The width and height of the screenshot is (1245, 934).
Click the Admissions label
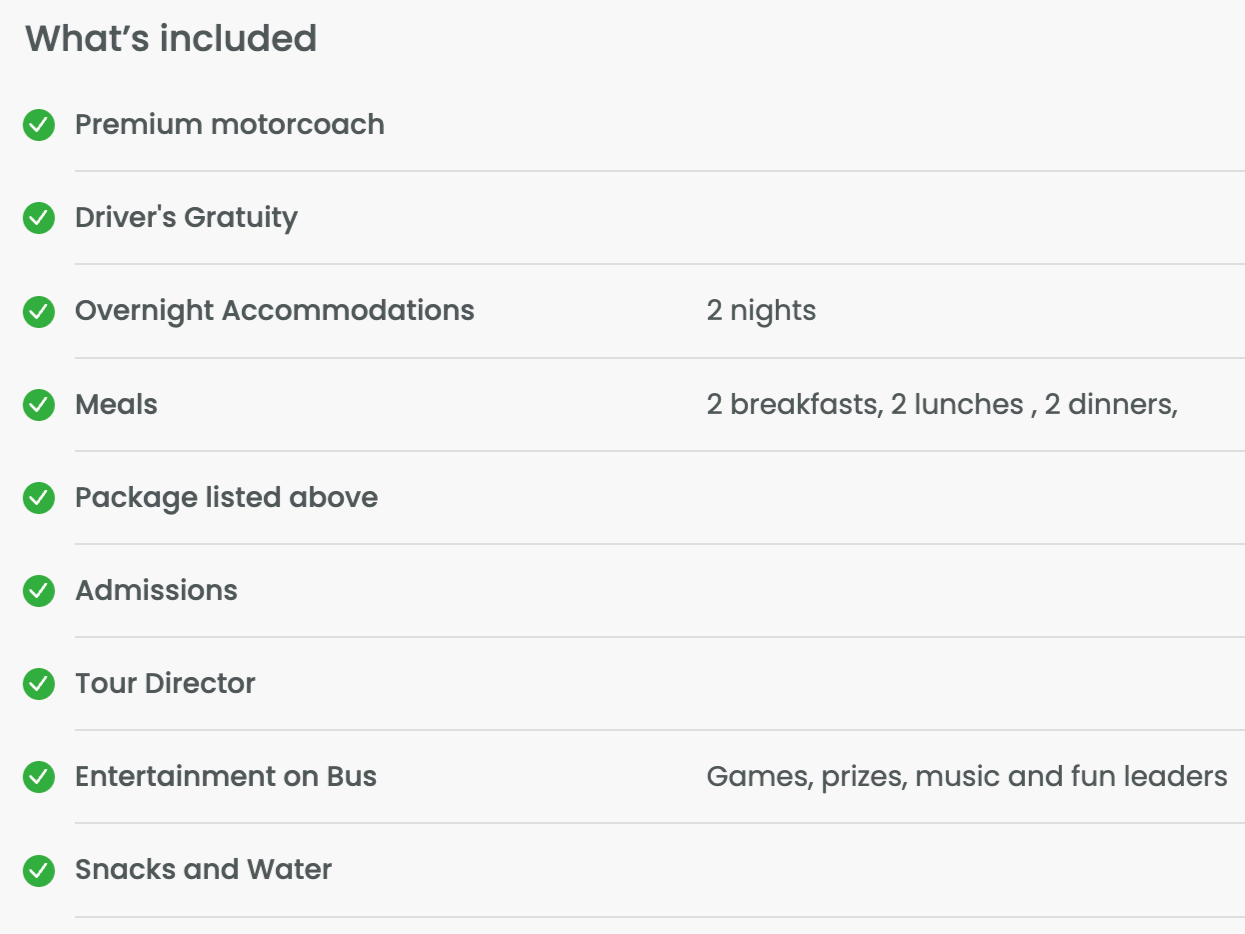(156, 591)
